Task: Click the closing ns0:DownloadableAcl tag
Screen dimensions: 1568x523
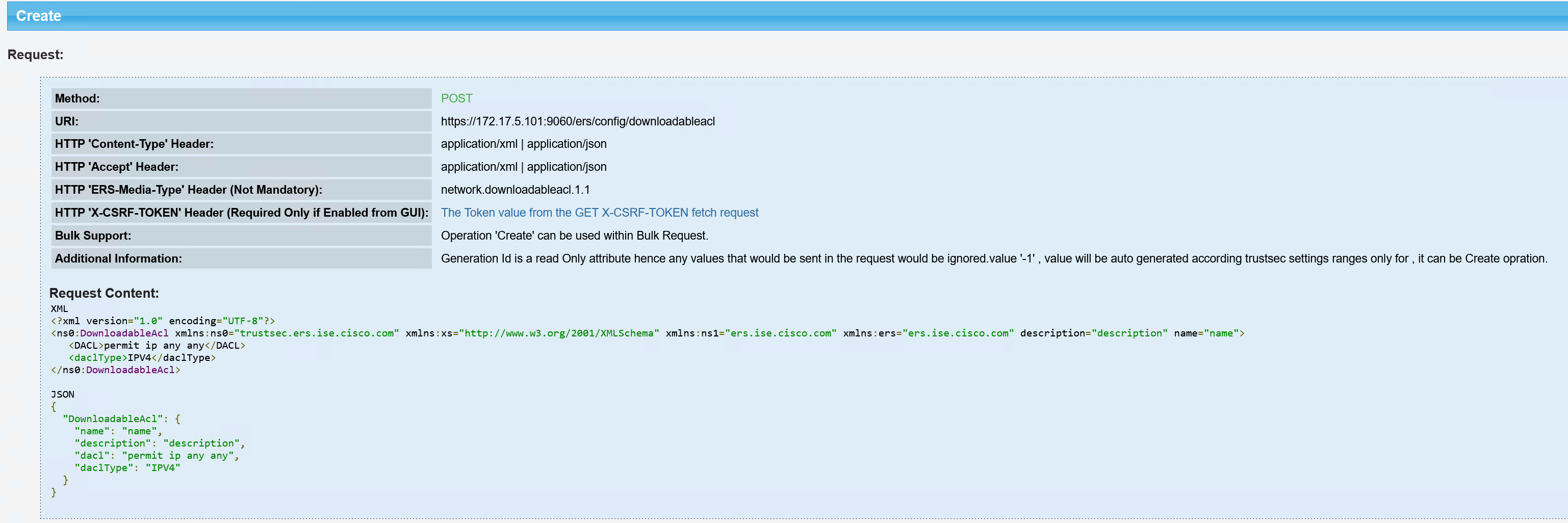Action: (116, 370)
